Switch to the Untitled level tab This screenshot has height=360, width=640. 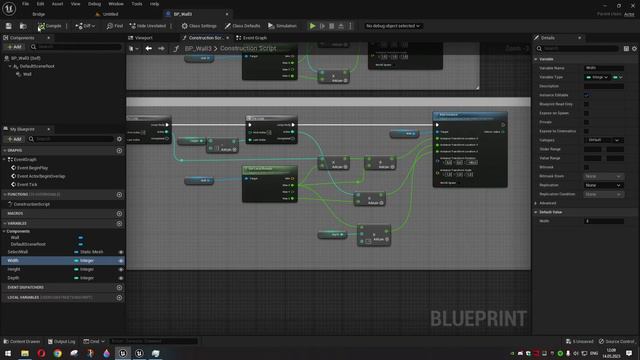point(107,14)
